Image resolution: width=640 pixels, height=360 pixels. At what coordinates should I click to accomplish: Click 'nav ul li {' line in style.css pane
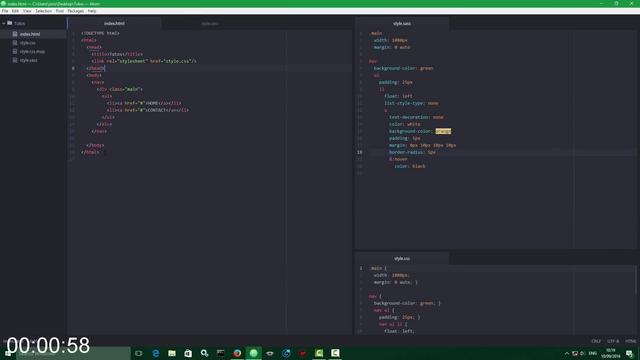tap(393, 324)
